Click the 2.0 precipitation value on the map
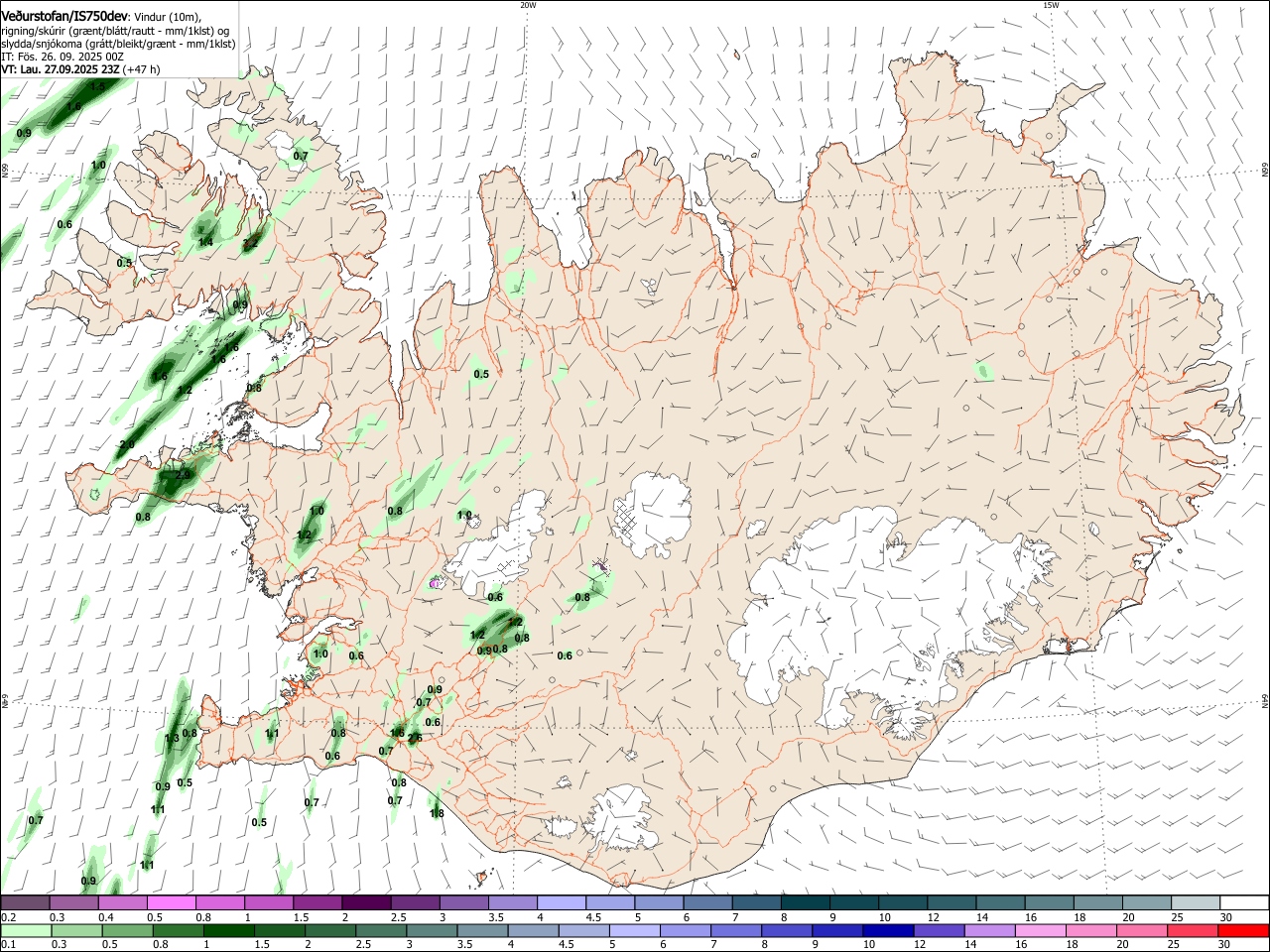1270x952 pixels. click(x=127, y=444)
